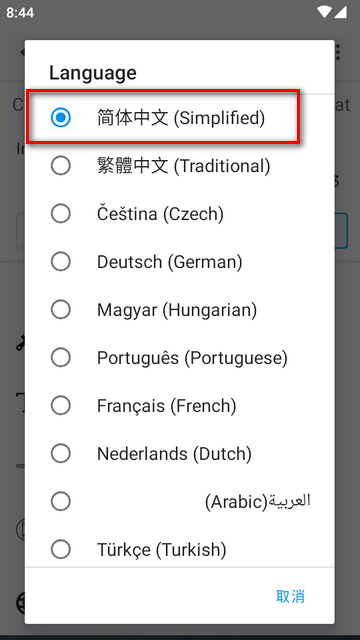Open the three-dot overflow menu behind dialog
Image resolution: width=360 pixels, height=640 pixels.
pos(338,52)
